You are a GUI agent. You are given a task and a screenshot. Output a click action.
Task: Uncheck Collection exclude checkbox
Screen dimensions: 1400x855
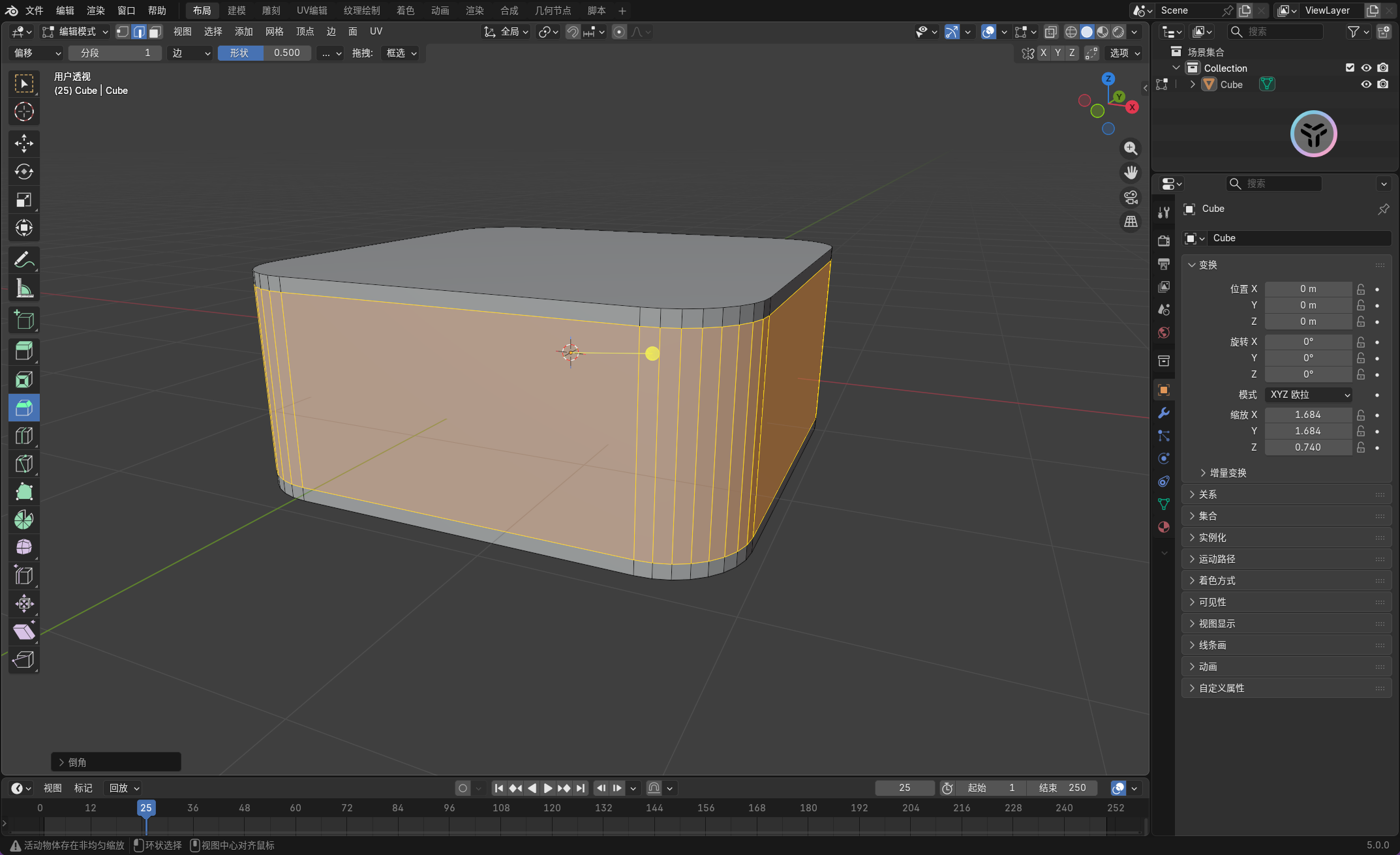1350,68
